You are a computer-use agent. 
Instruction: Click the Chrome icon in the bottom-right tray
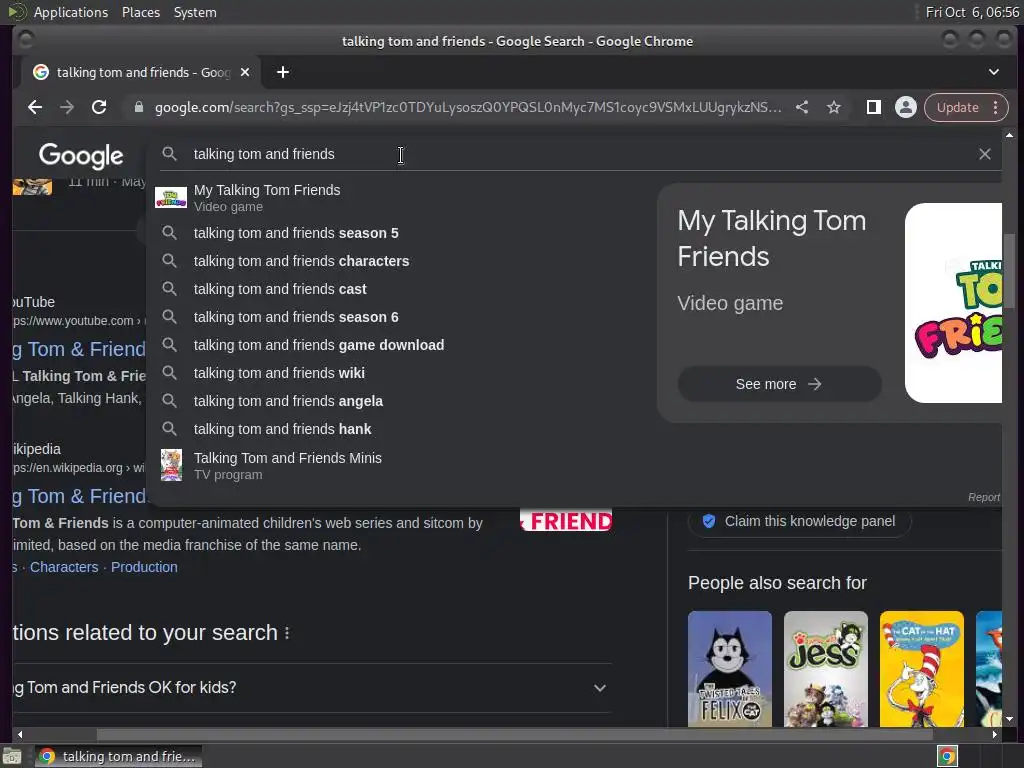pyautogui.click(x=946, y=757)
